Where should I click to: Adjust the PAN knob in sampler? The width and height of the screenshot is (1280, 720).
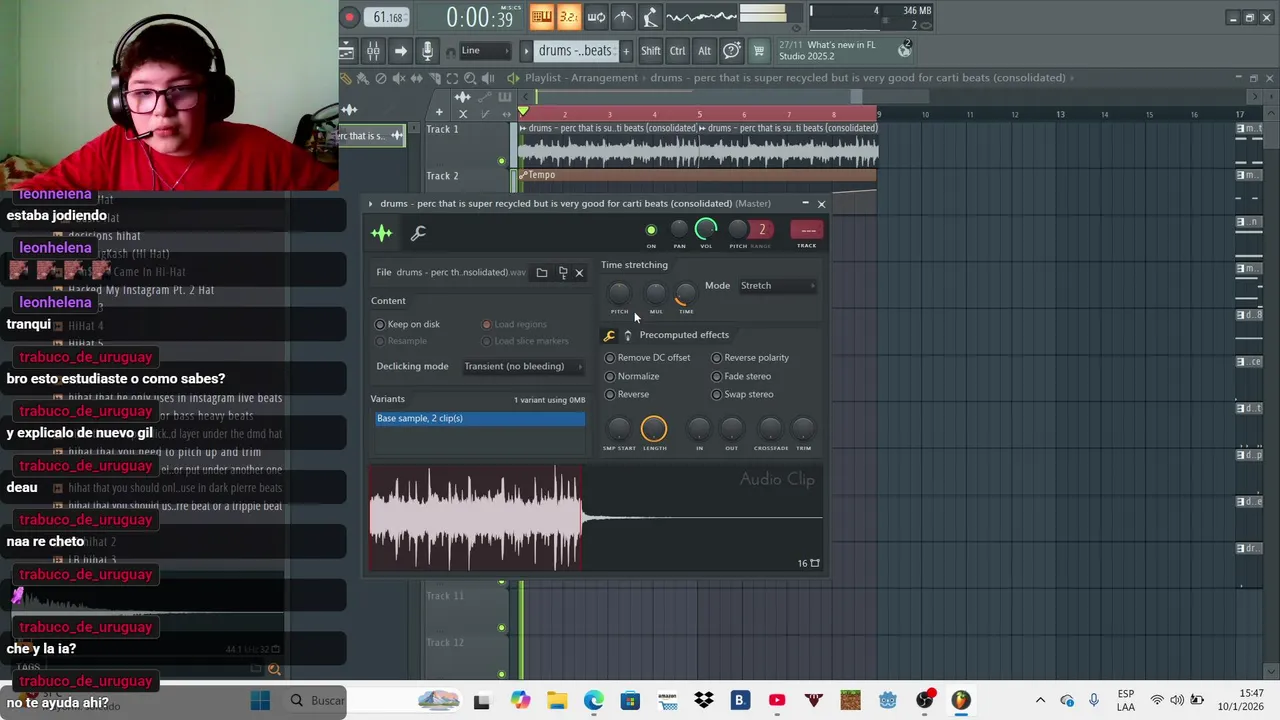point(679,230)
